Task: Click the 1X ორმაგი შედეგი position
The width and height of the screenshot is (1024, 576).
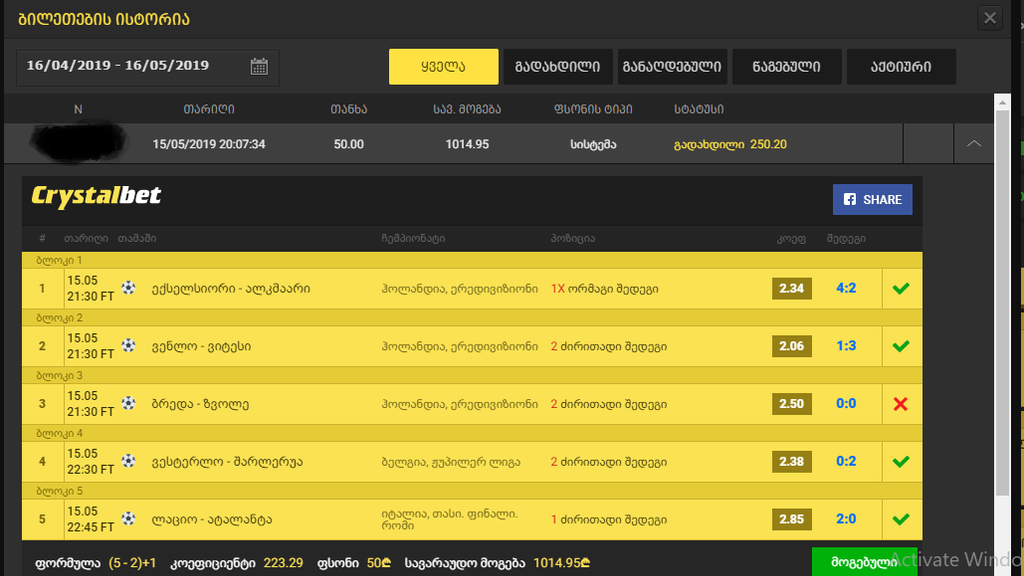Action: point(605,289)
